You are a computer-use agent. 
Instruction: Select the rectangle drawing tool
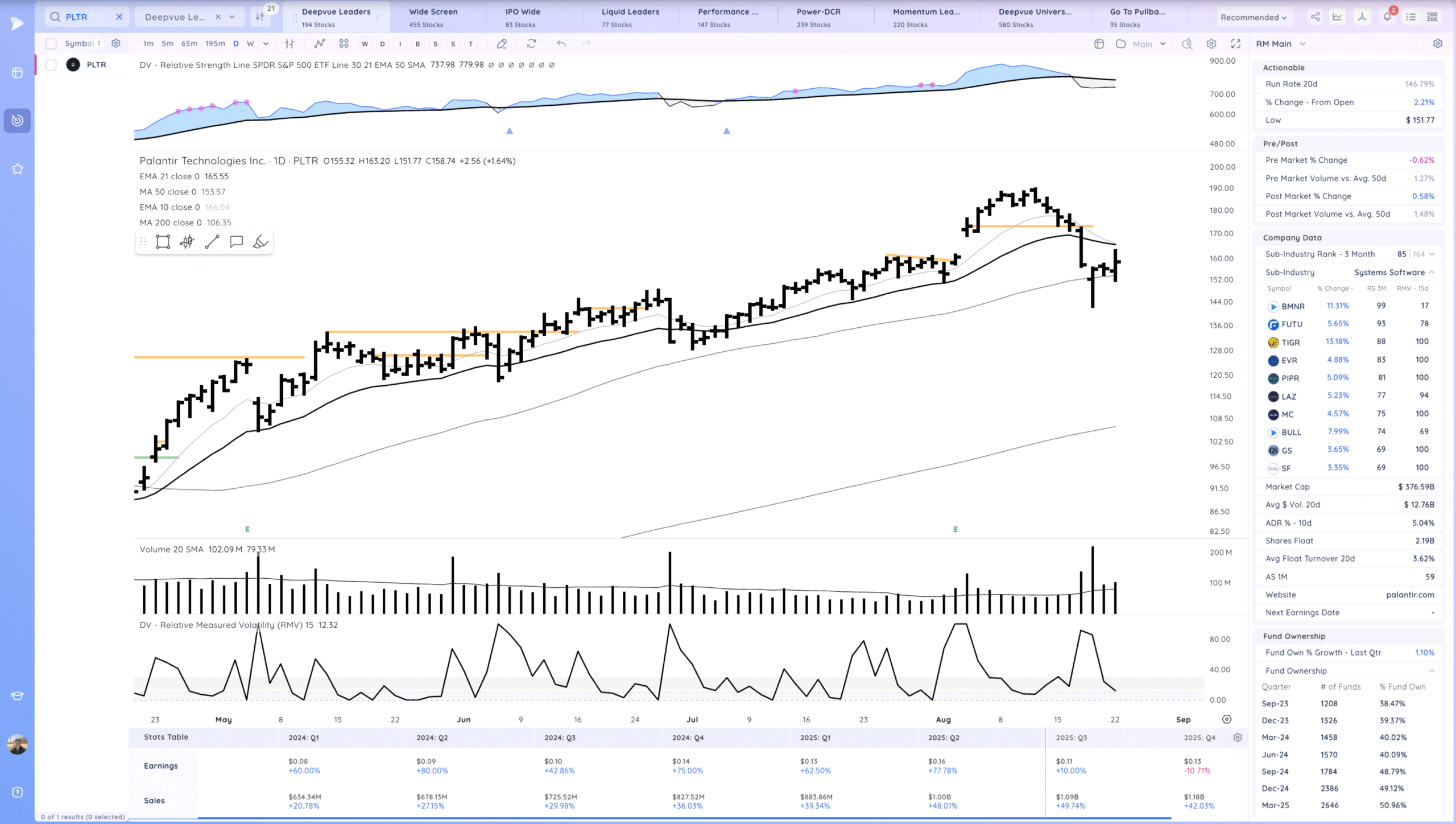pos(163,242)
